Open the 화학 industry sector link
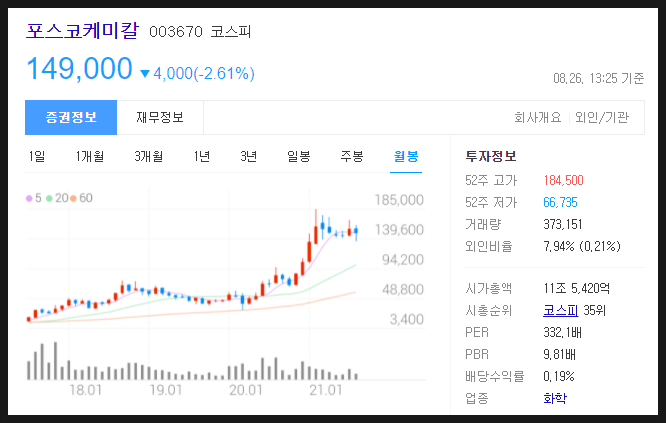This screenshot has height=423, width=666. coord(553,399)
